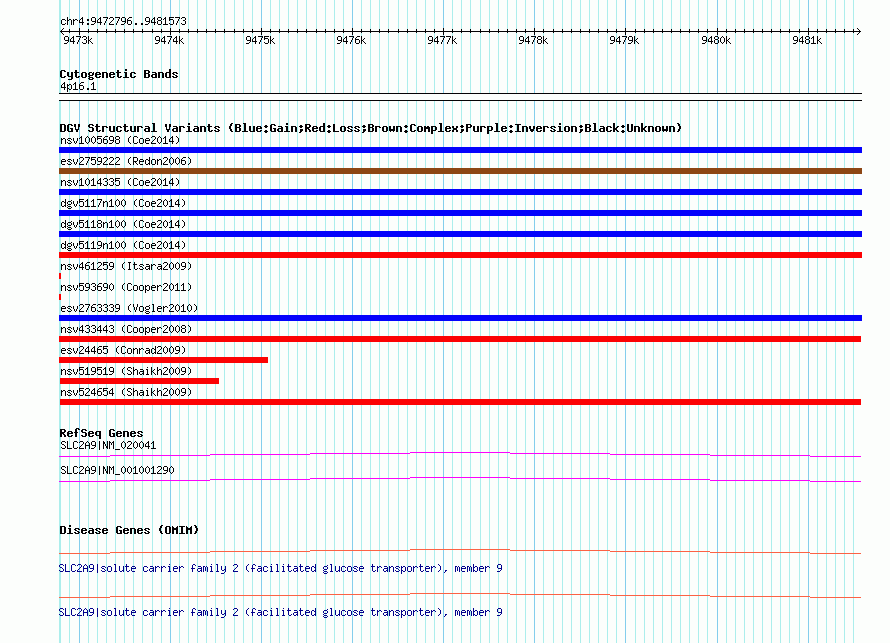Viewport: 890px width, 643px height.
Task: Click the SLC2A9|NM_001001290 gene label
Action: click(117, 470)
